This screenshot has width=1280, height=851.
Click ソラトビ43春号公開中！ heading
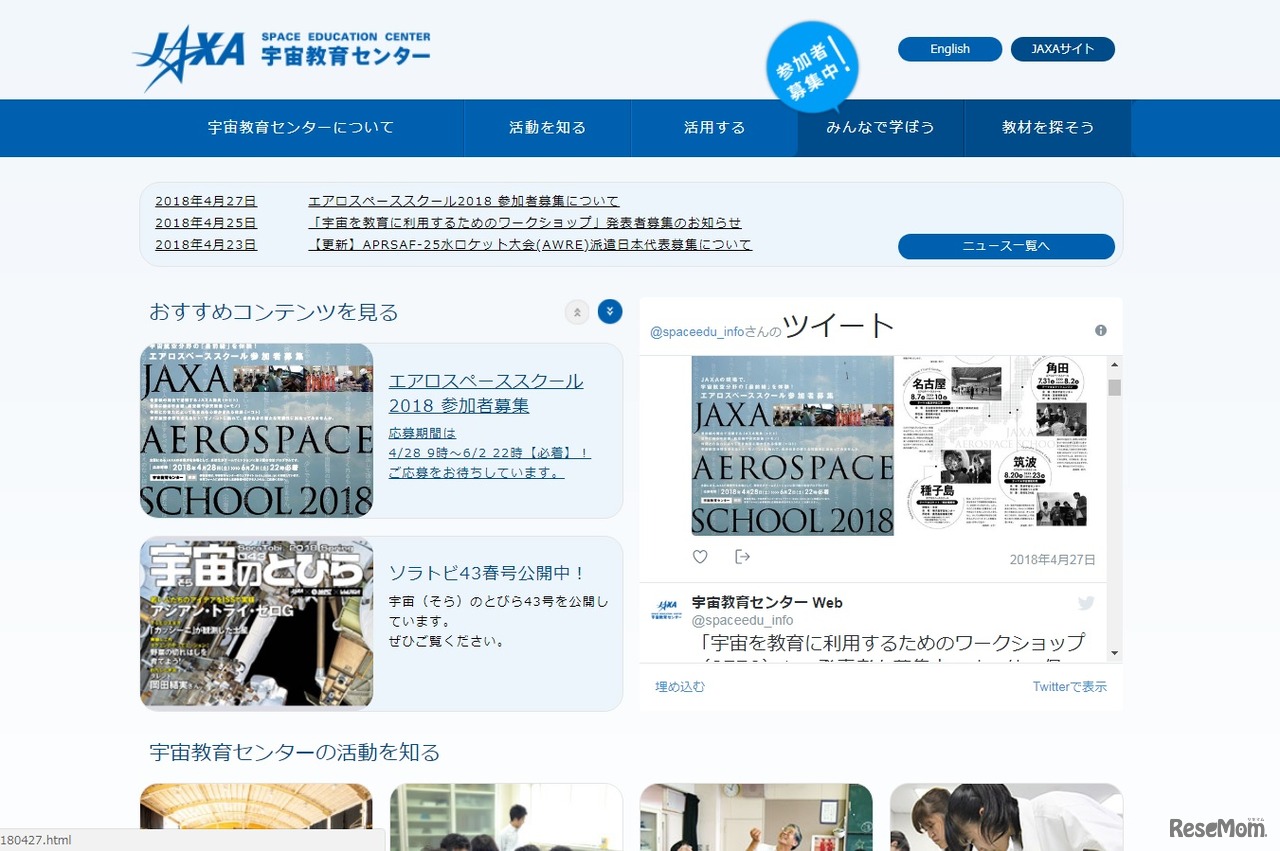[487, 573]
